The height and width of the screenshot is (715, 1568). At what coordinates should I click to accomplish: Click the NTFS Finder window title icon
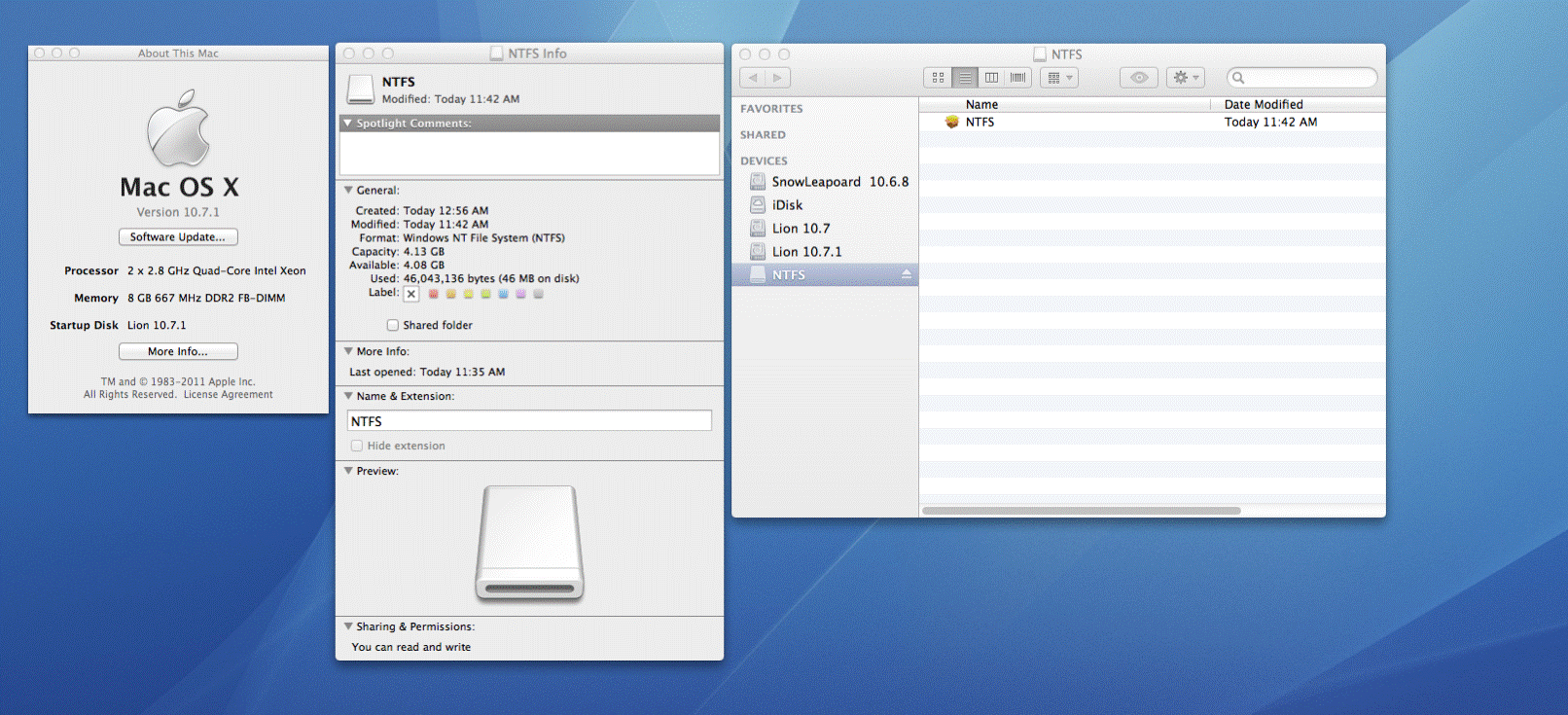pyautogui.click(x=1040, y=54)
